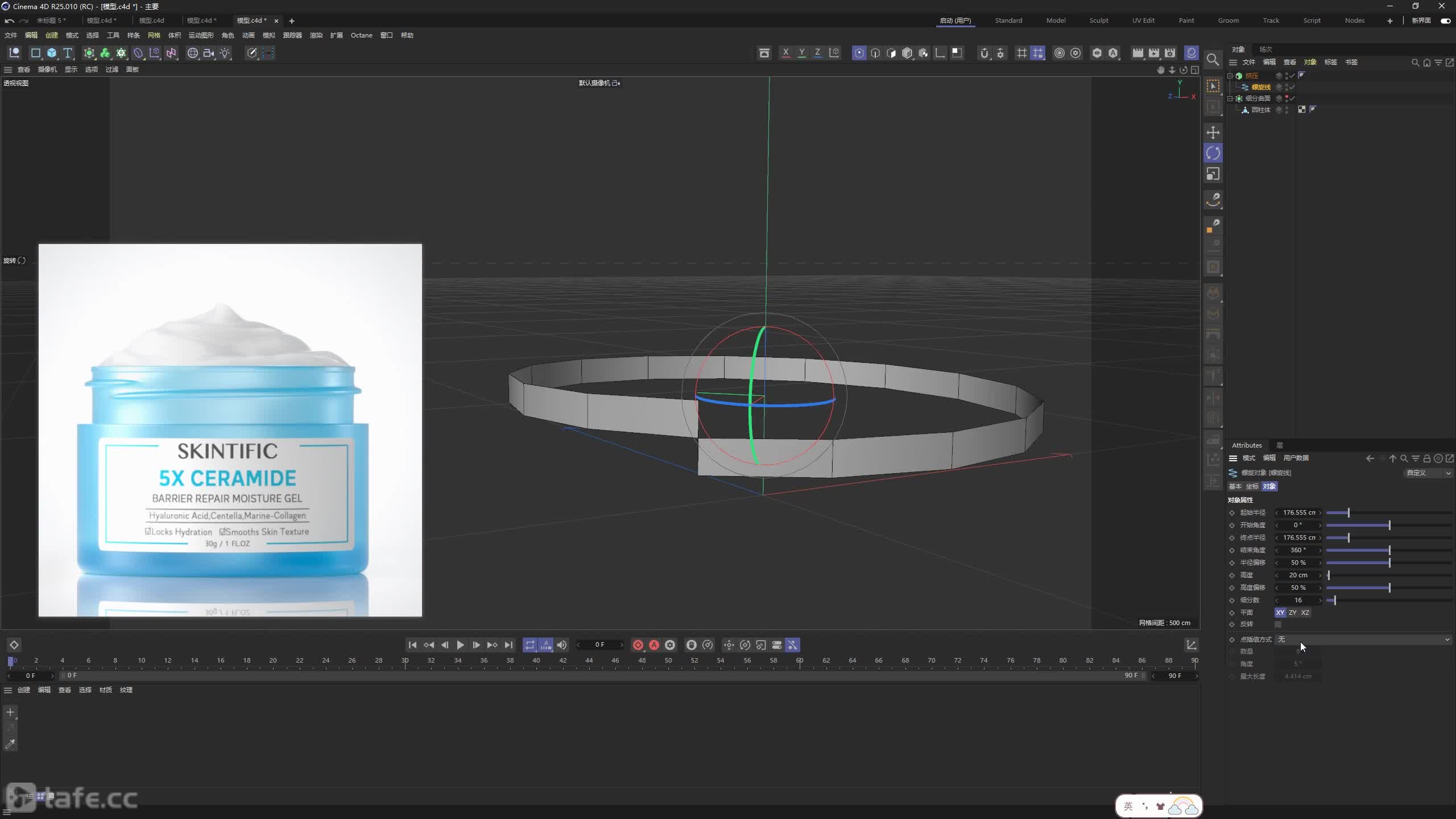Select the 圆柱体 object in tree
This screenshot has height=819, width=1456.
click(1261, 110)
